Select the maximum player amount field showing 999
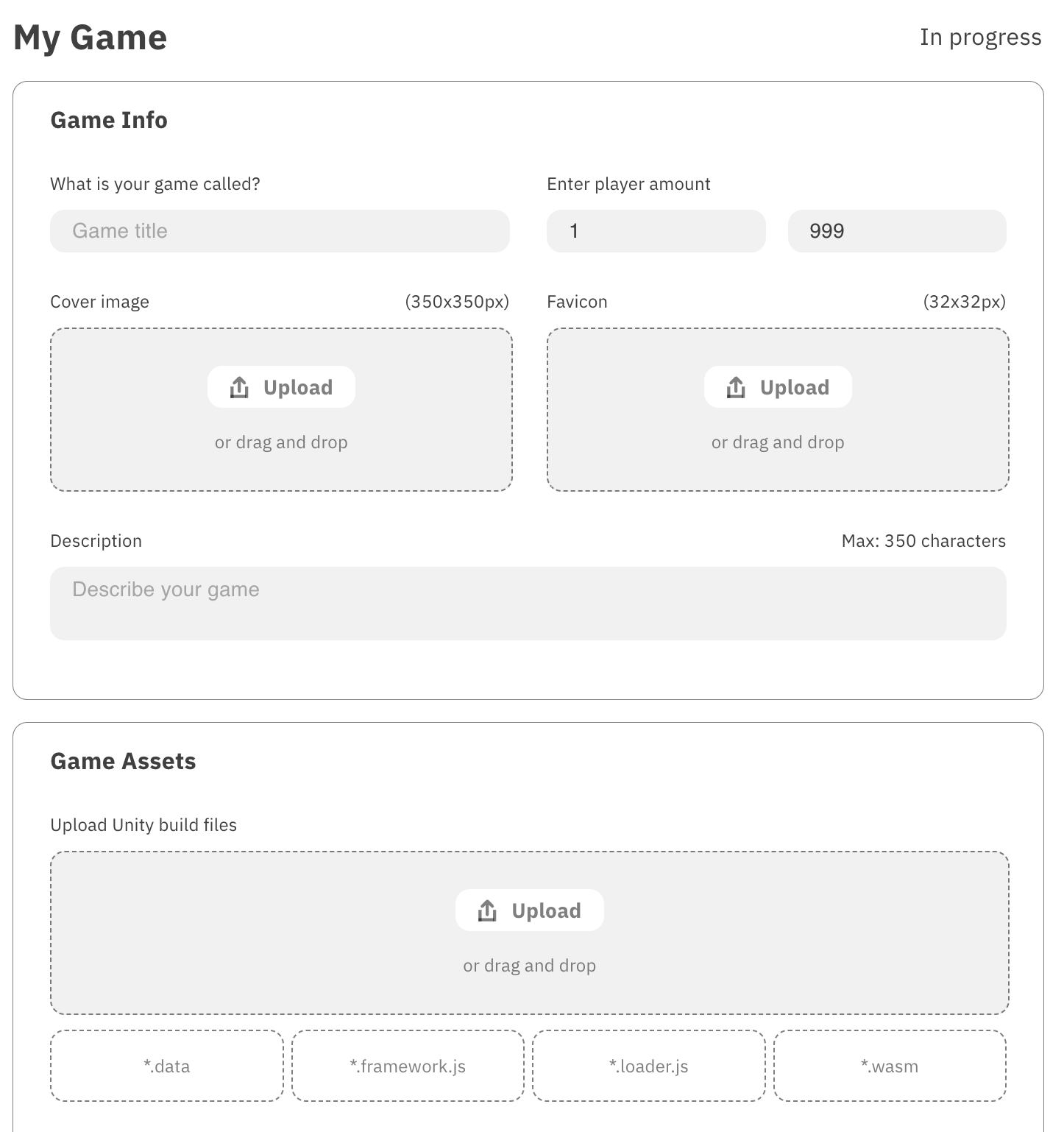The width and height of the screenshot is (1064, 1132). coord(896,230)
